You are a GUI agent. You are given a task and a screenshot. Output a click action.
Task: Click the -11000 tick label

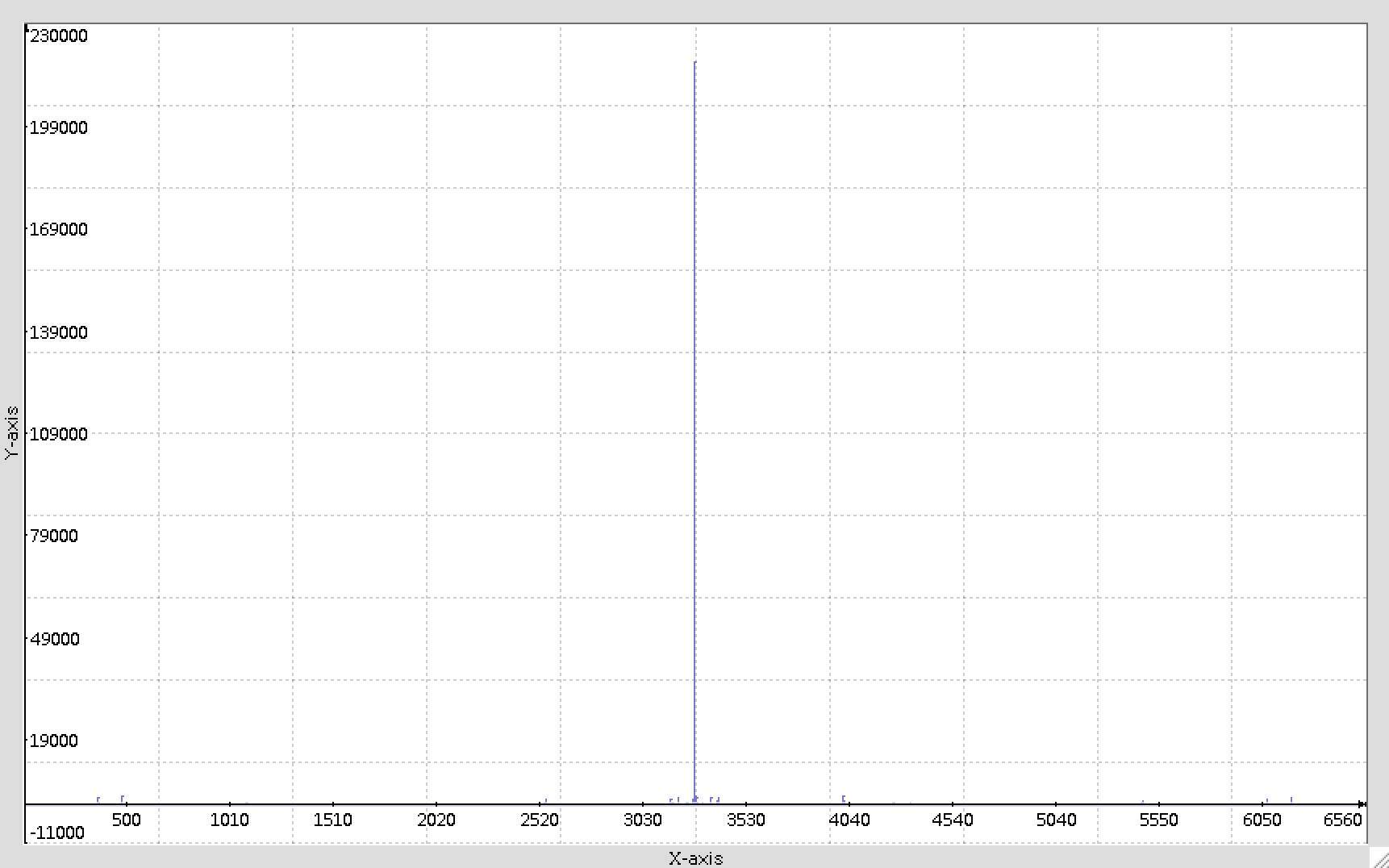tap(56, 833)
